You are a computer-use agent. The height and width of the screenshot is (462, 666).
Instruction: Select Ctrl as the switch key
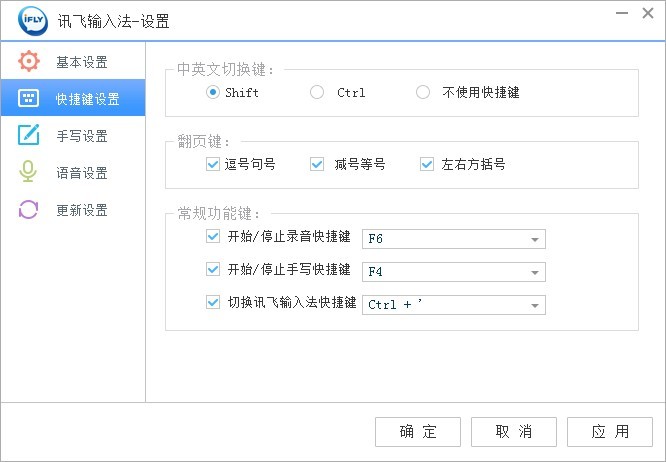(318, 93)
